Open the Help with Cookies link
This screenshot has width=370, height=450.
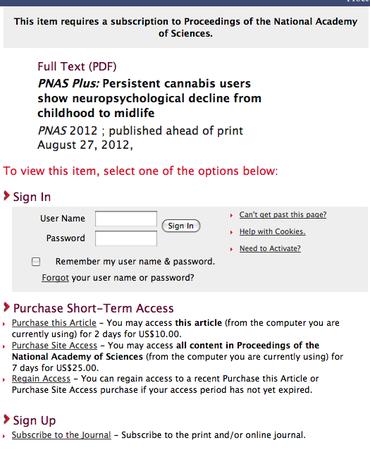point(272,232)
